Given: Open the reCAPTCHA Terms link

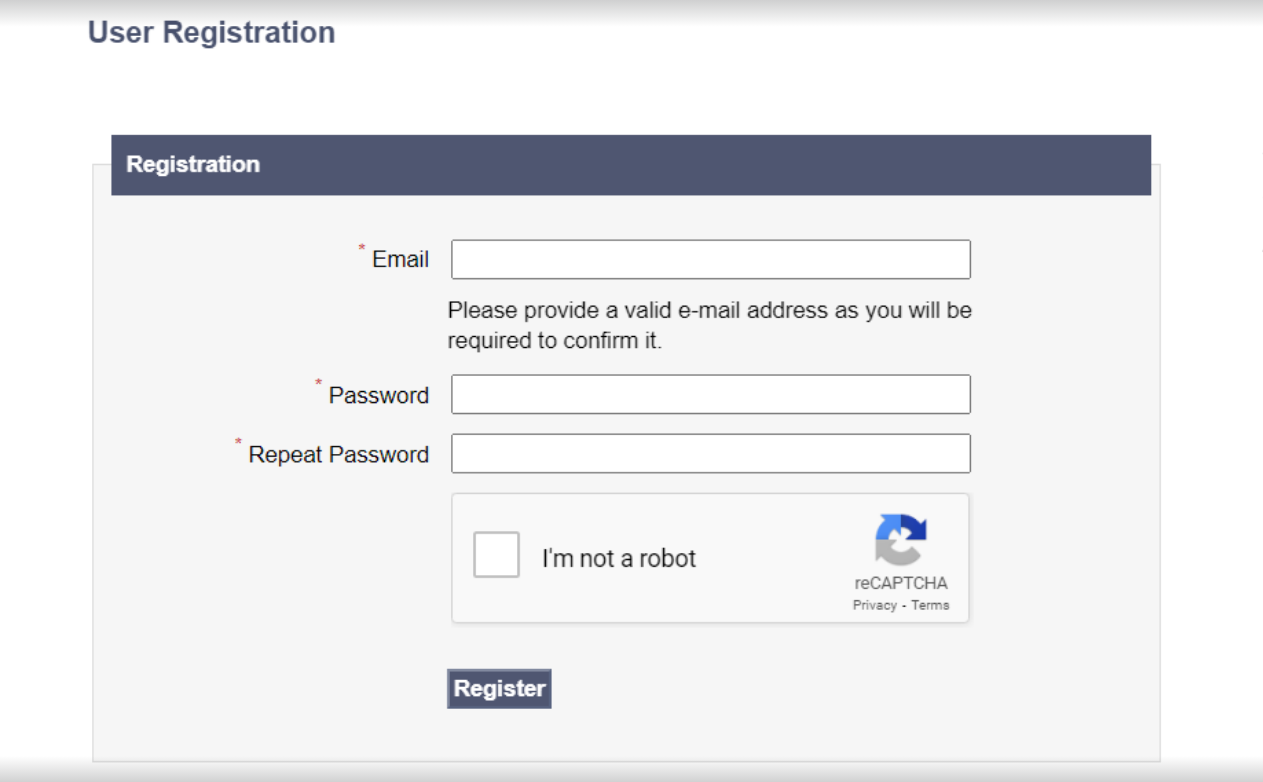Looking at the screenshot, I should point(930,605).
